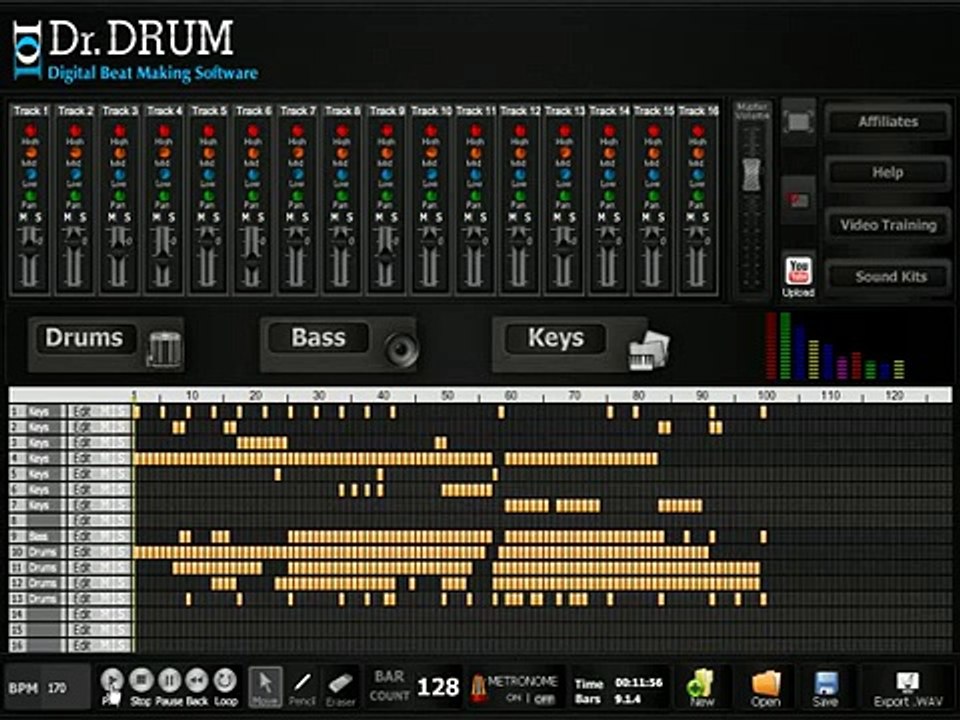The image size is (960, 720).
Task: Mute Track 4 with M button
Action: (157, 217)
